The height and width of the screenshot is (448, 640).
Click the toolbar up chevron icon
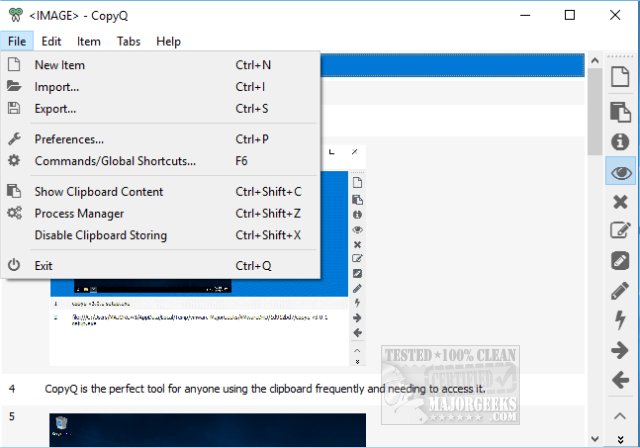pos(620,416)
